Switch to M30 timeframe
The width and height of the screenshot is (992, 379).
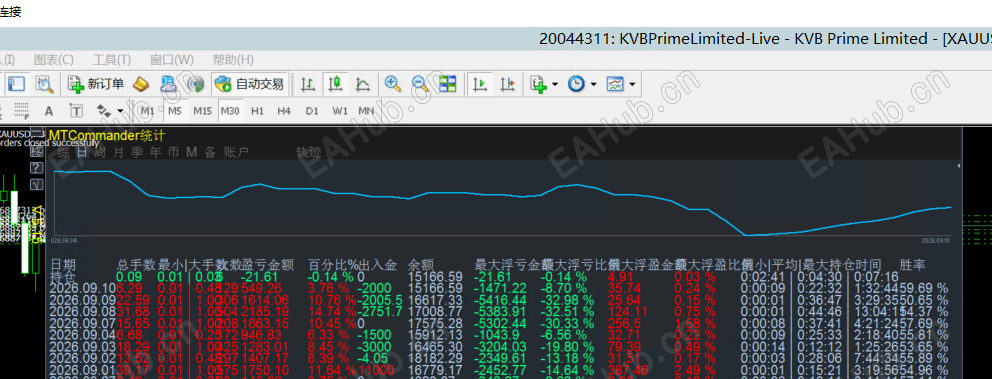pyautogui.click(x=230, y=111)
